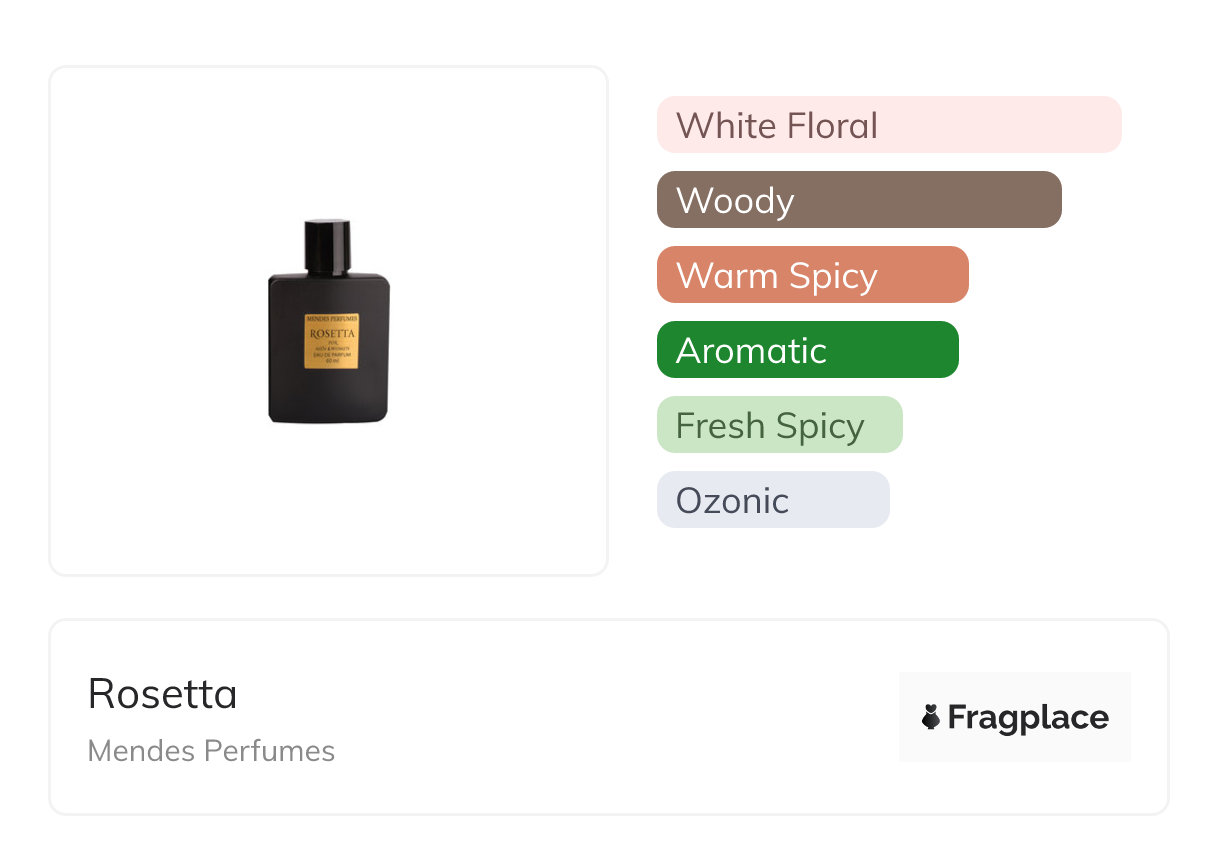Select the Woody accord bar
Screen dimensions: 1218x864
pos(858,200)
